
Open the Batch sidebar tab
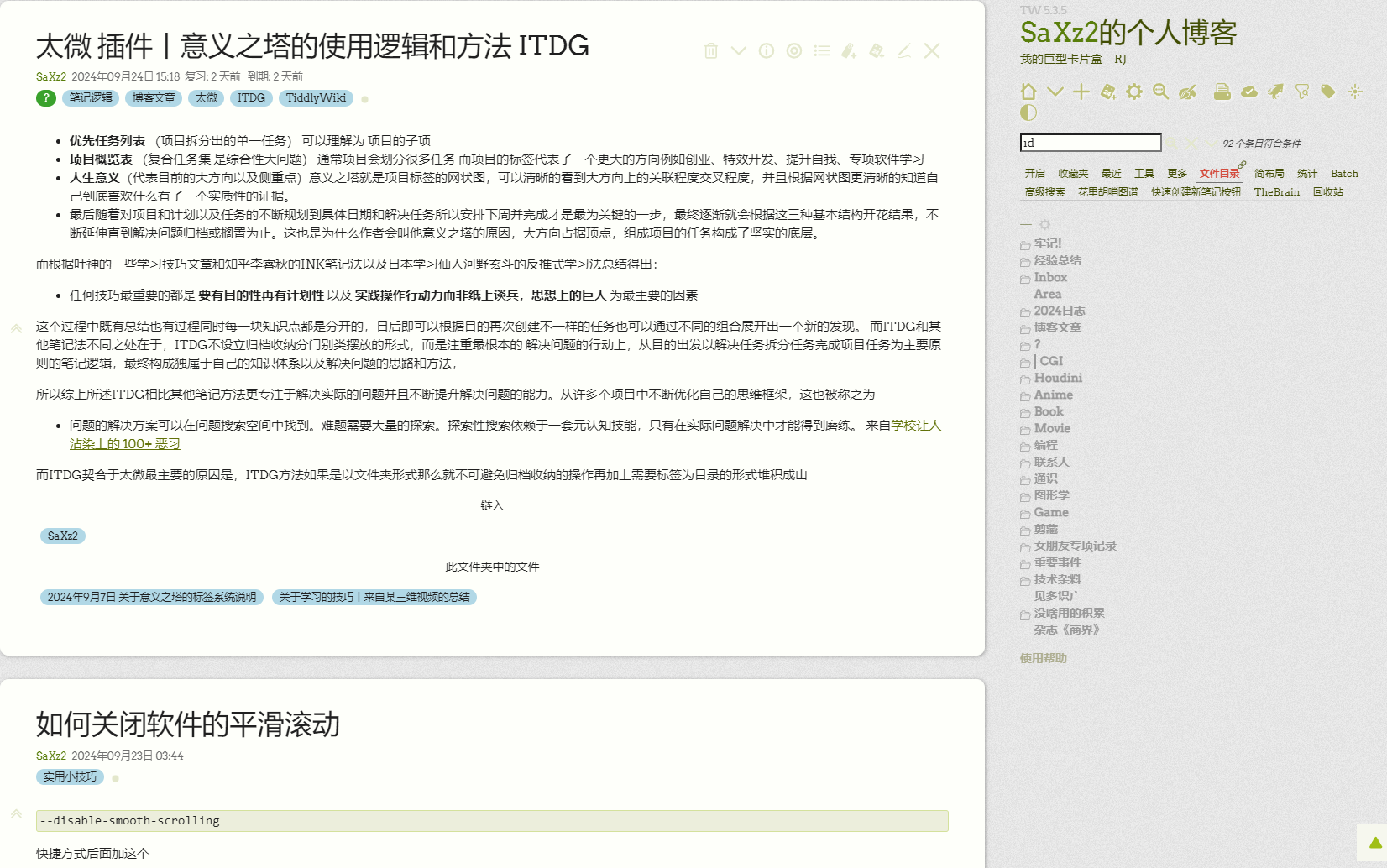coord(1344,174)
